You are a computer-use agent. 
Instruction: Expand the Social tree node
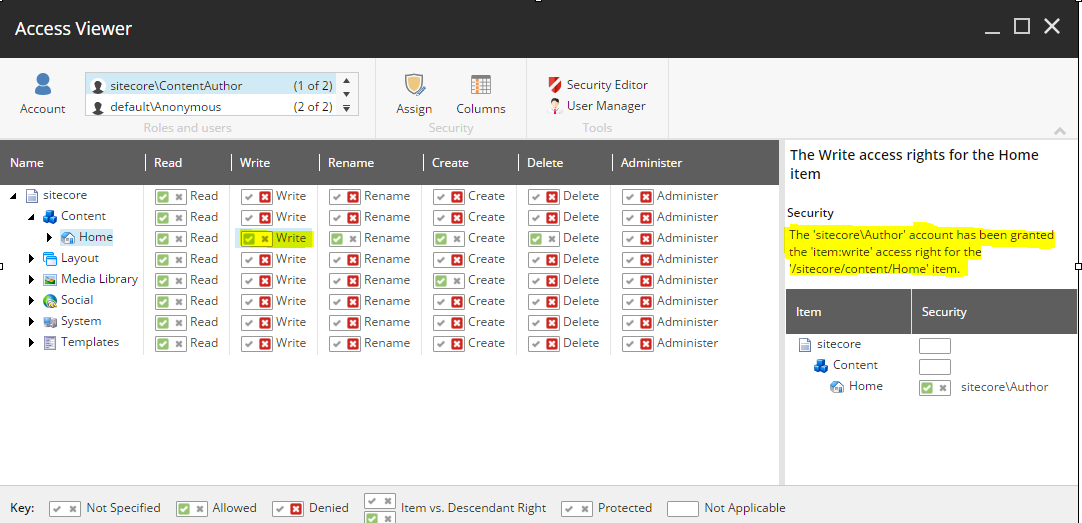[32, 301]
